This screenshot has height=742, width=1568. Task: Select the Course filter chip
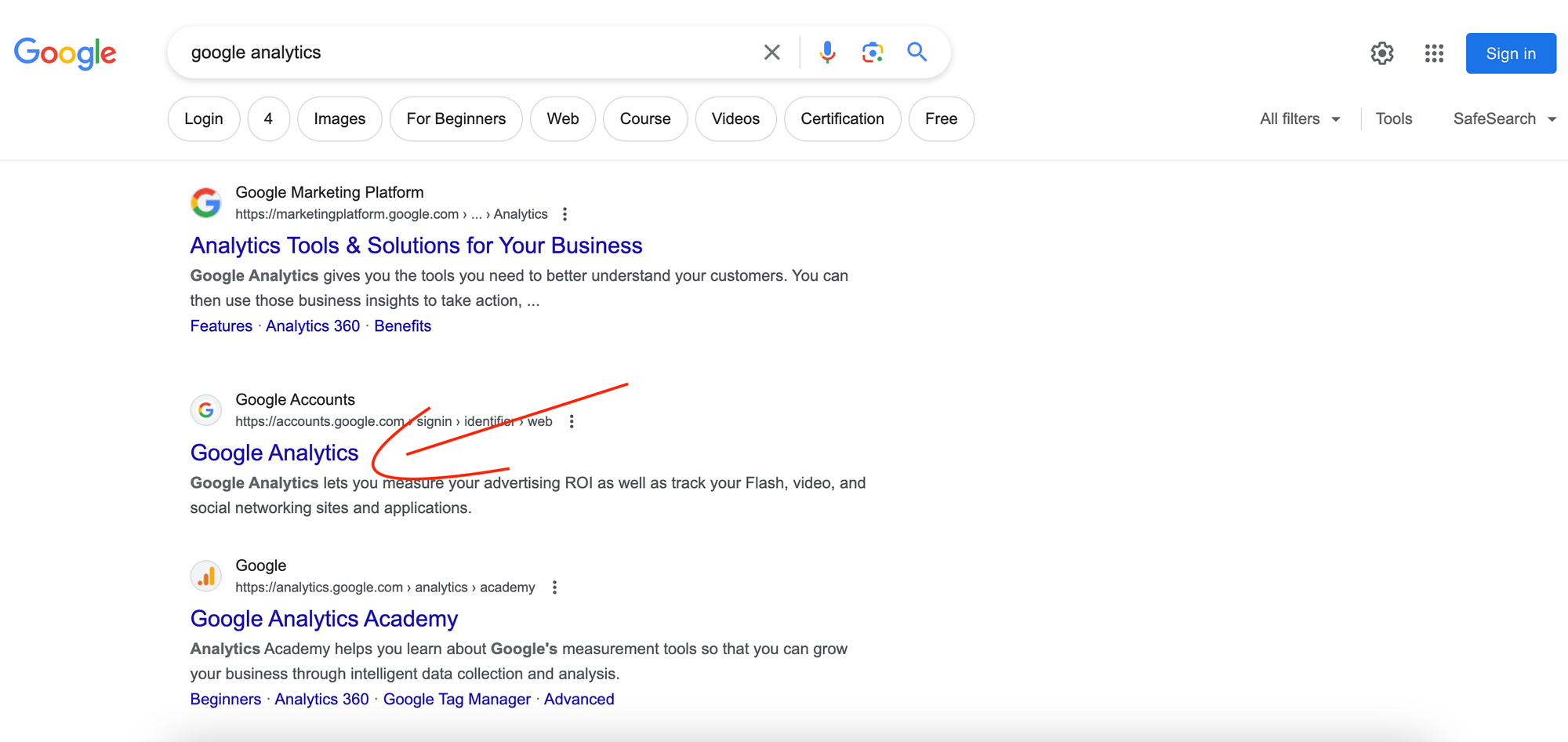coord(645,119)
